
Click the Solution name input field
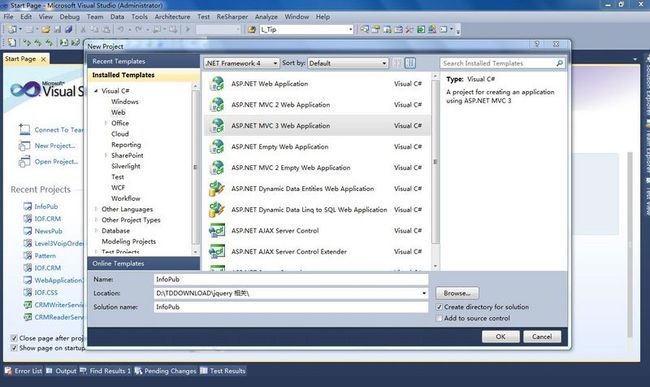(x=291, y=307)
